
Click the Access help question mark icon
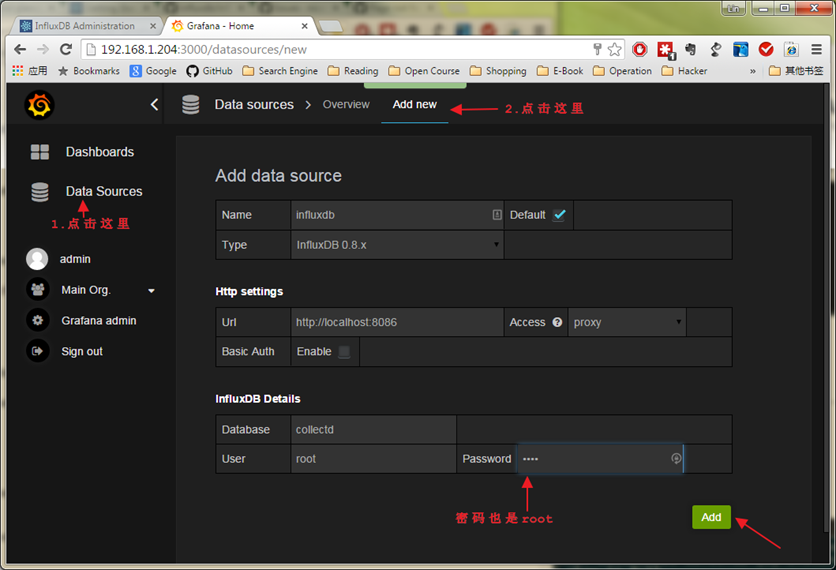(x=557, y=323)
